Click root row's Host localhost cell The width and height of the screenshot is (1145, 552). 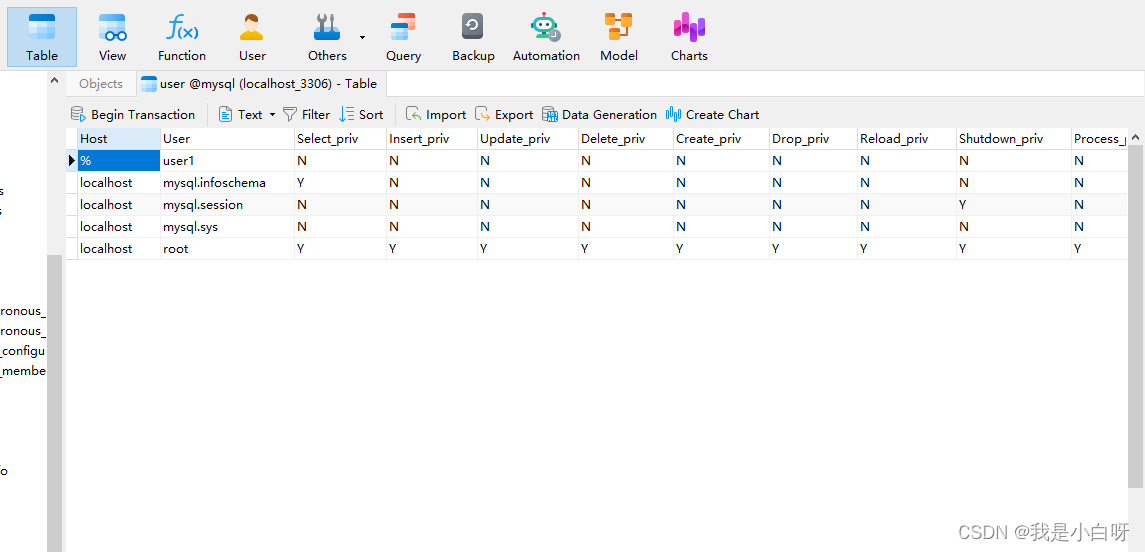119,248
